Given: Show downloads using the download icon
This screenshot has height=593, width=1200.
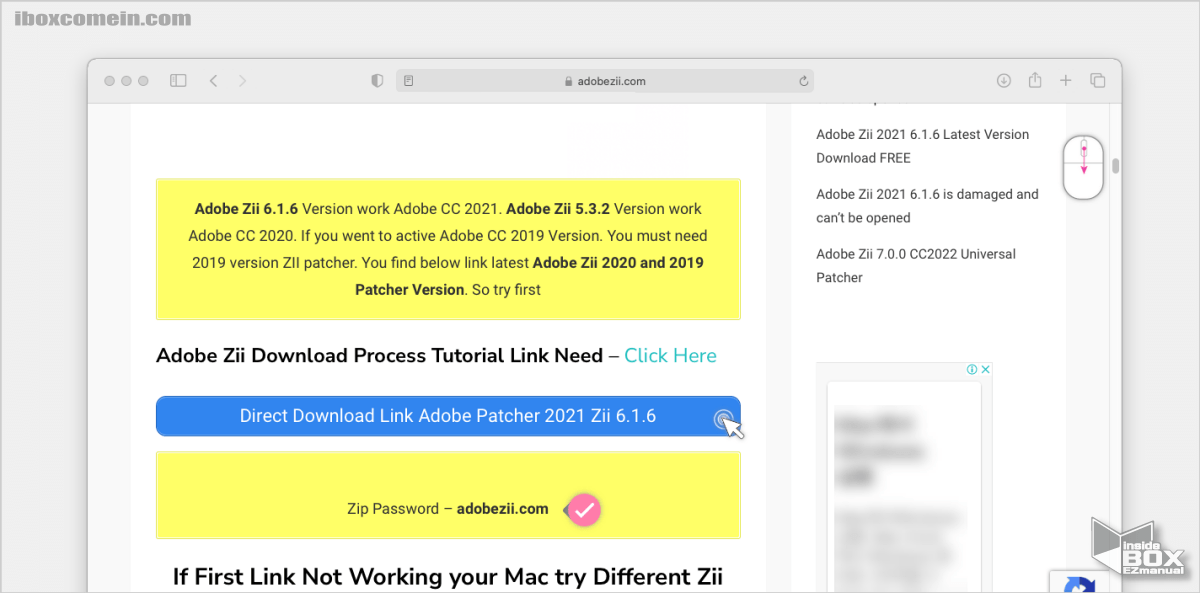Looking at the screenshot, I should (x=1004, y=81).
